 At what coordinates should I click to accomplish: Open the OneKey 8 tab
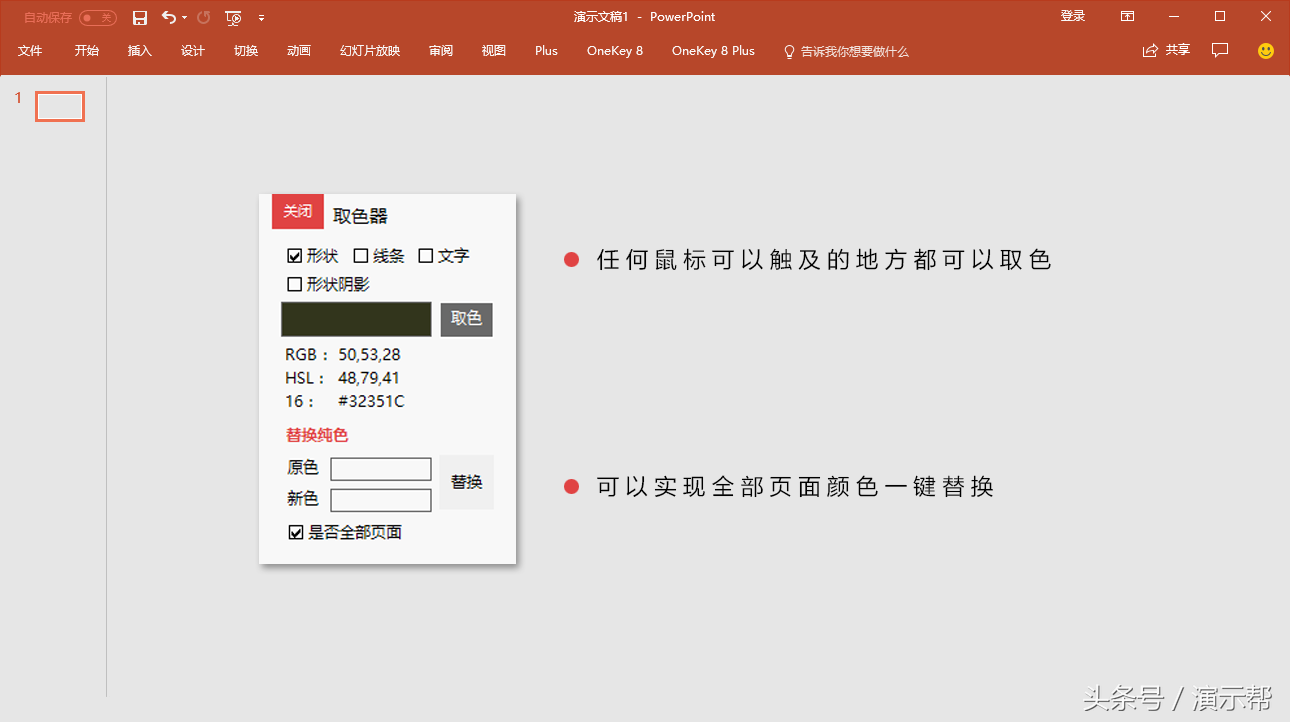tap(615, 51)
